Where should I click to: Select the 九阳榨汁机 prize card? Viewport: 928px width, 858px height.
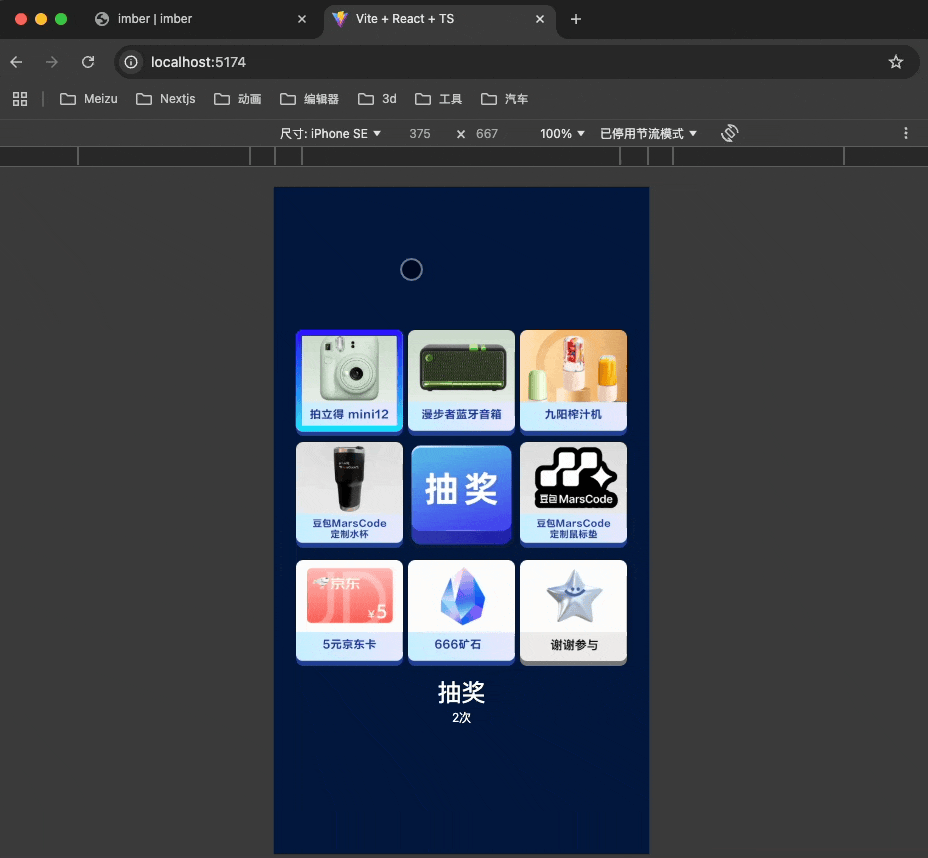573,381
